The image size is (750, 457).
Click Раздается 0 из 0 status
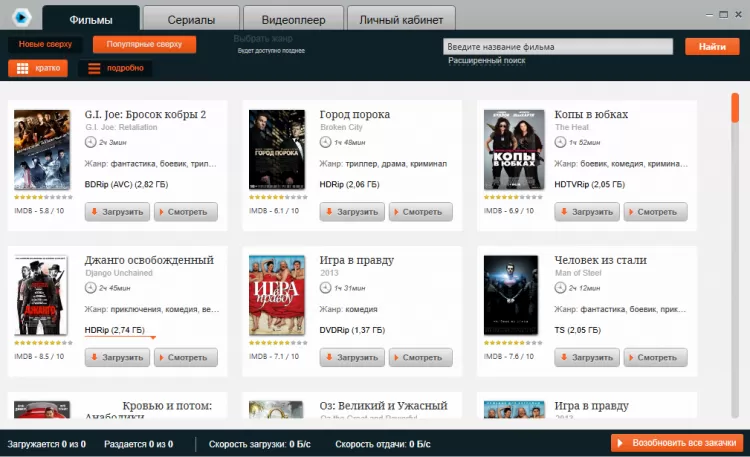[x=139, y=444]
